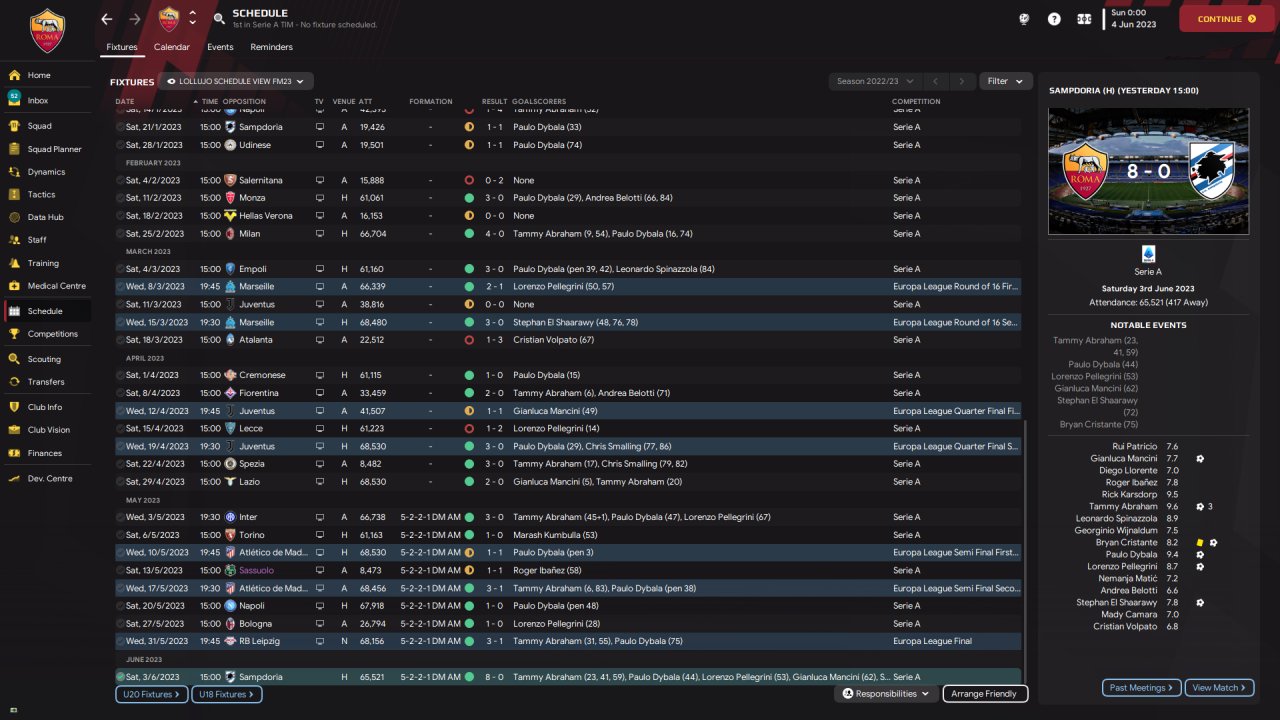Click the Training cone icon
1280x720 pixels.
(x=14, y=263)
